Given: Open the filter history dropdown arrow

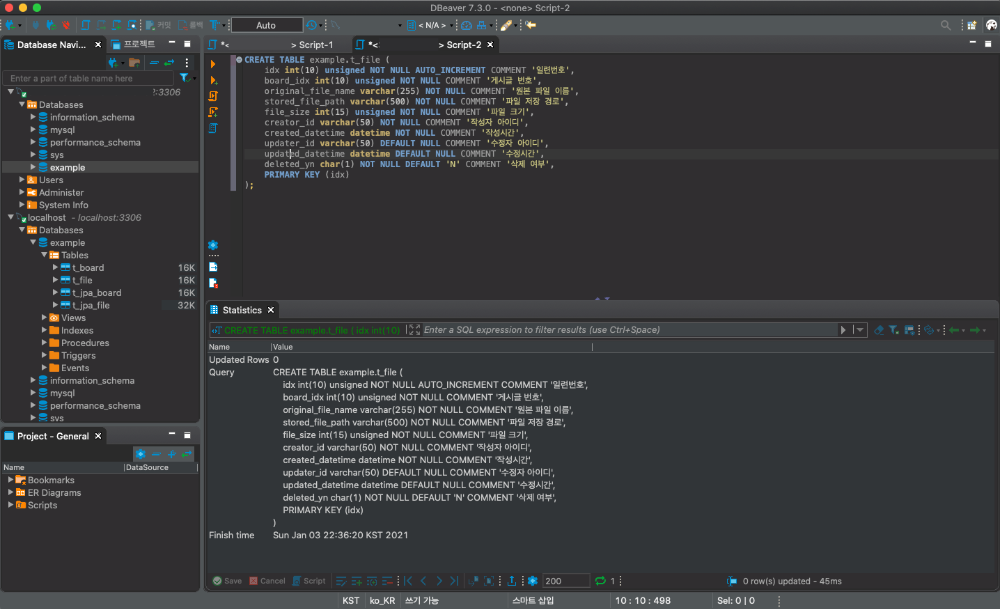Looking at the screenshot, I should [x=860, y=330].
